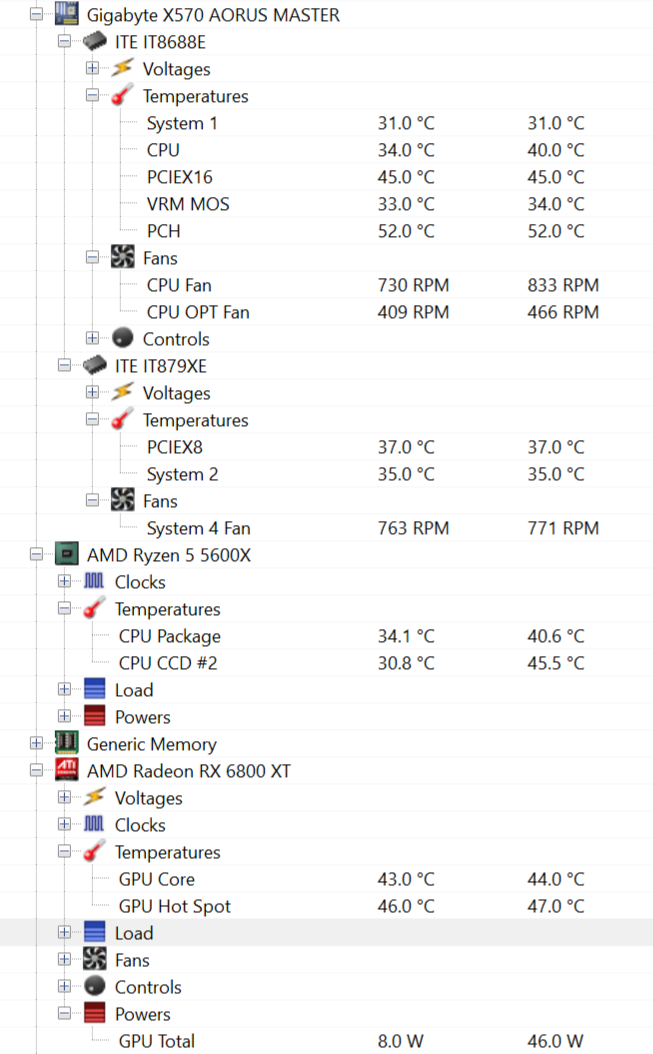Collapse the ITE IT879XE node

pos(64,365)
